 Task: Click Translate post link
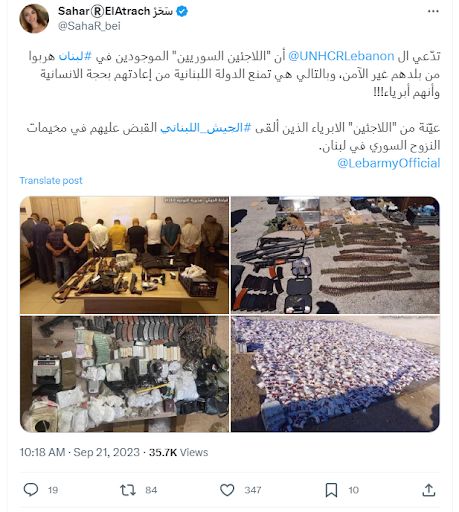pos(51,180)
